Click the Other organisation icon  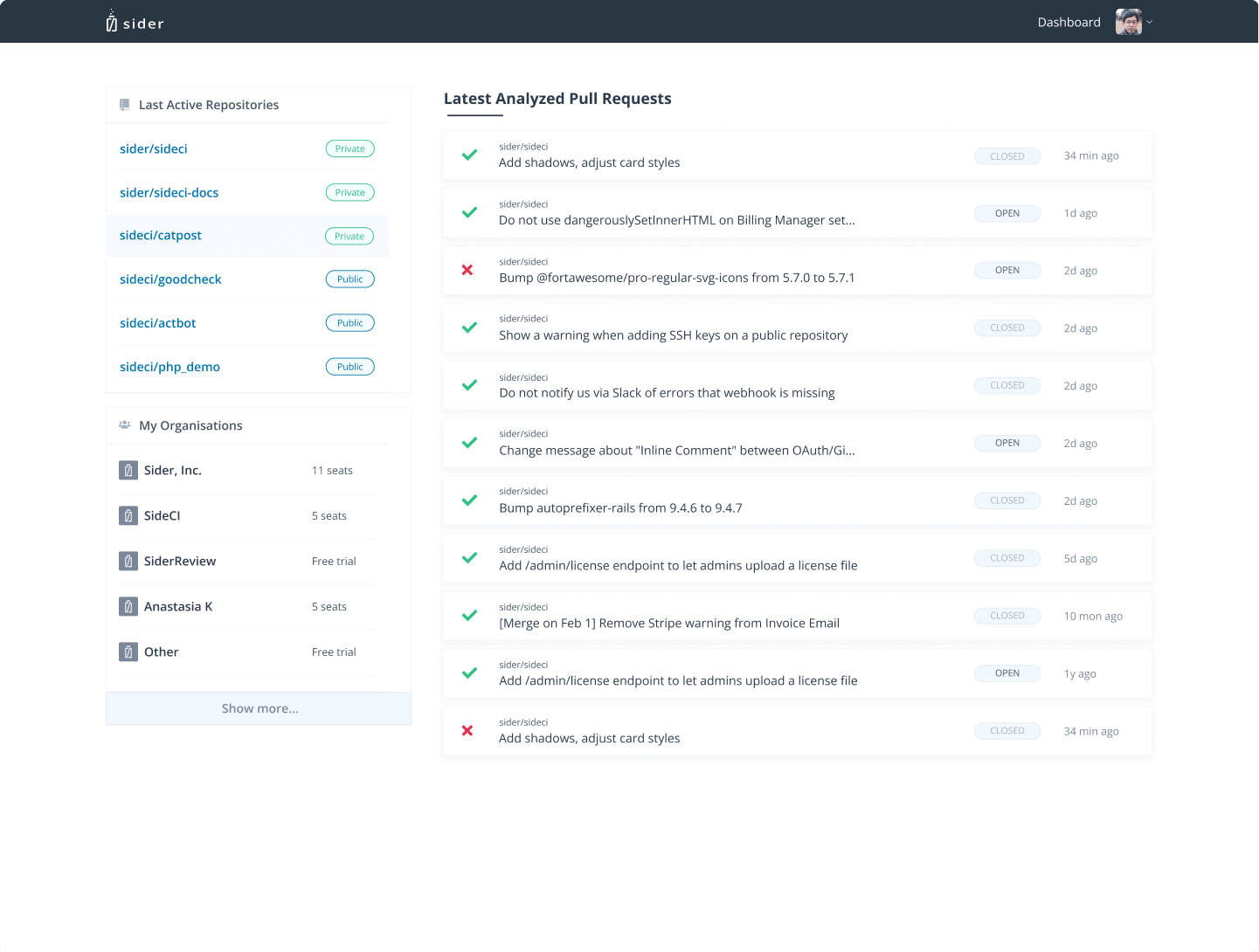coord(128,652)
